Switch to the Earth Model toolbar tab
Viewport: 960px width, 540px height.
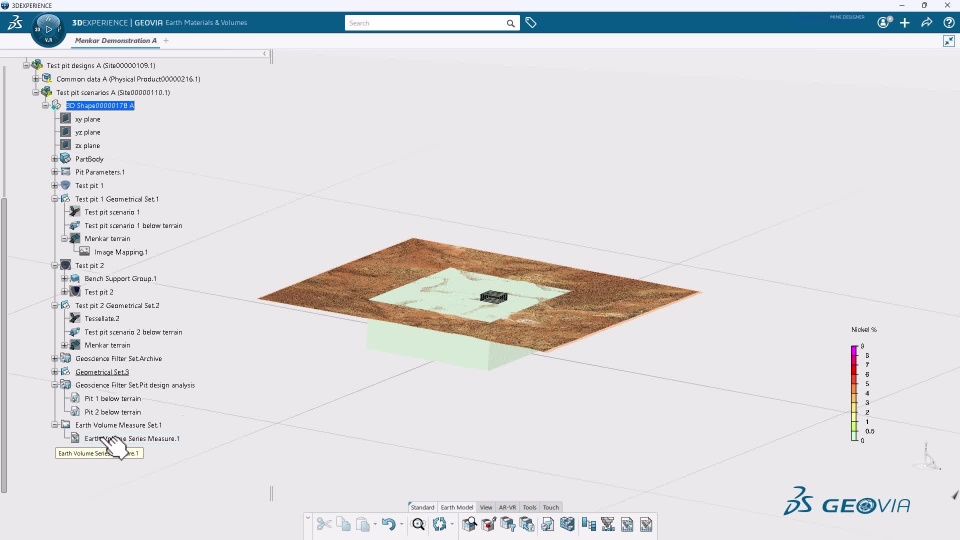click(x=457, y=507)
